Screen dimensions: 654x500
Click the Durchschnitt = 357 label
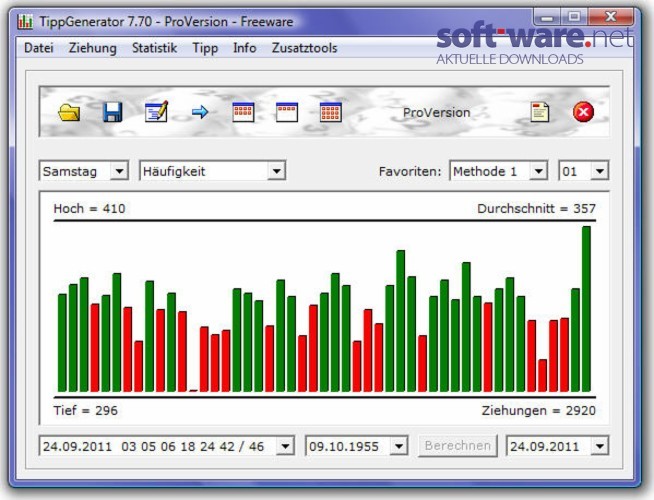tap(536, 208)
